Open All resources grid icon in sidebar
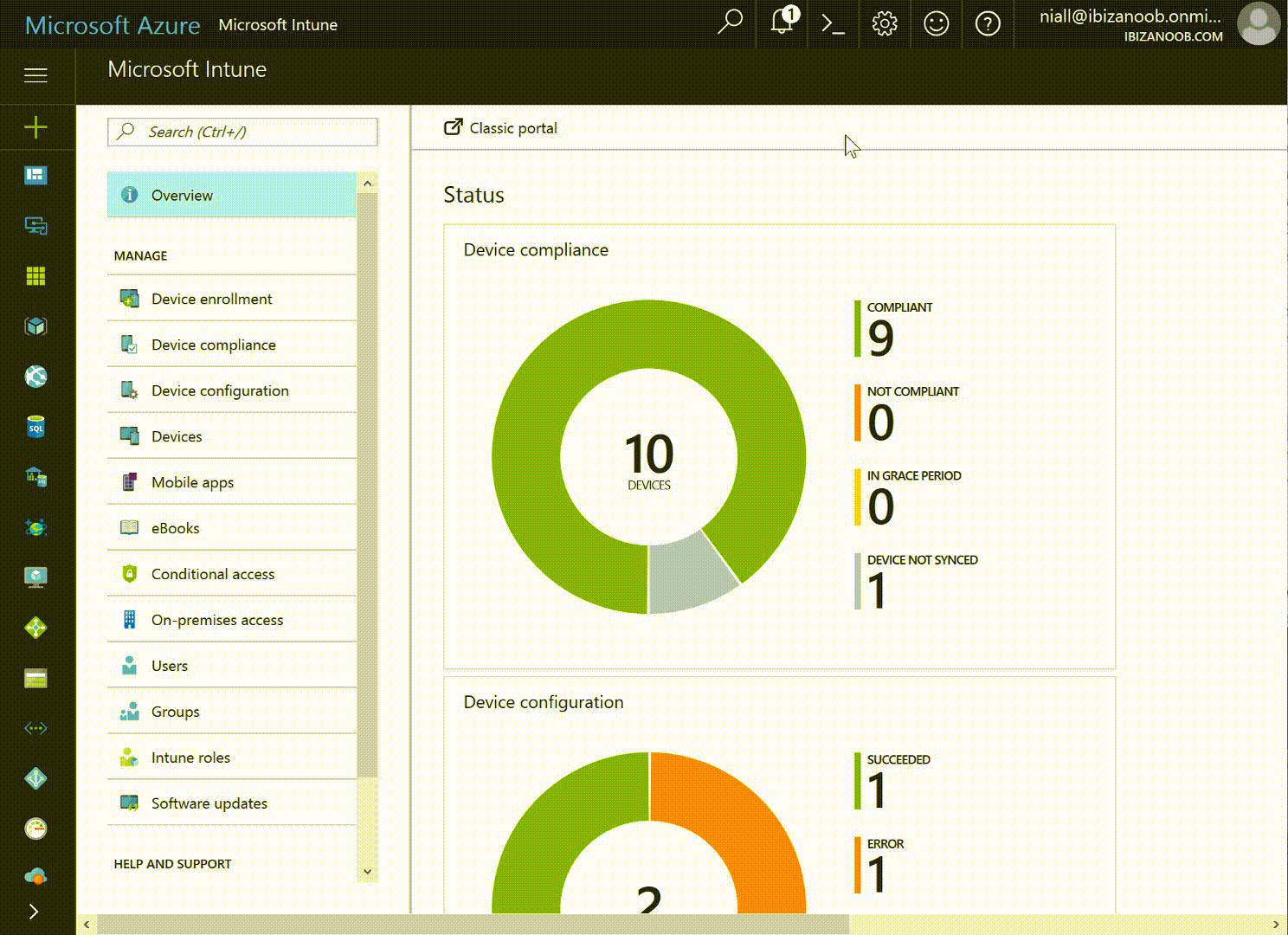The image size is (1288, 935). (35, 276)
